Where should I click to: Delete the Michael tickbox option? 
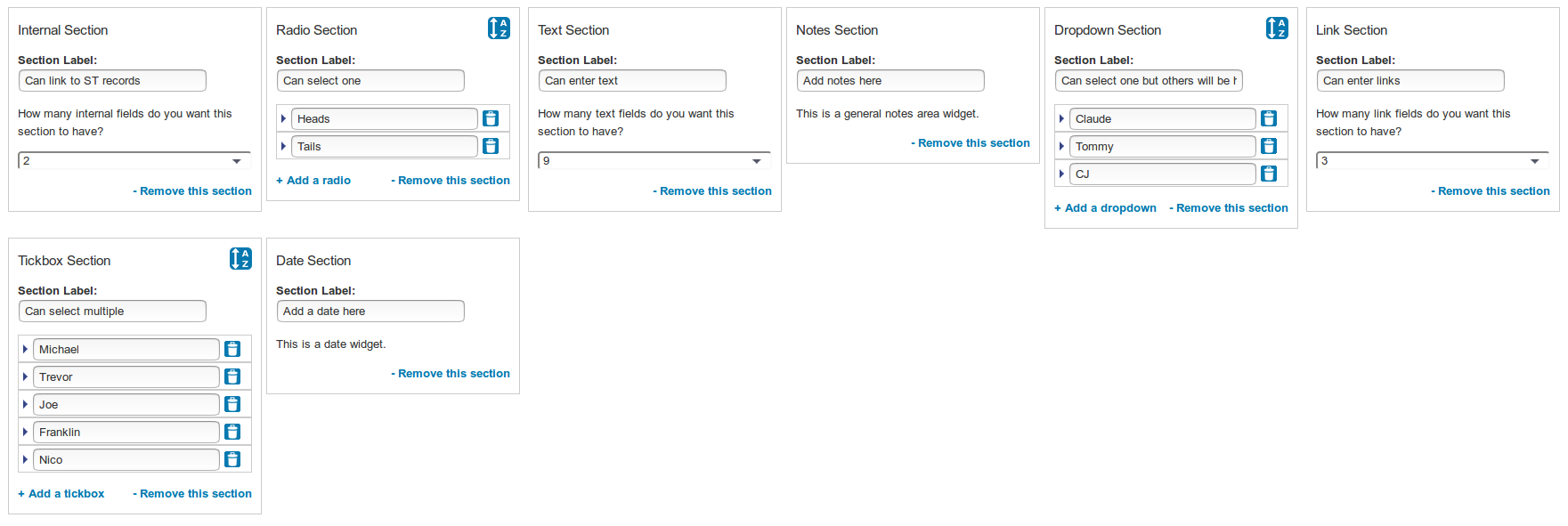coord(232,349)
